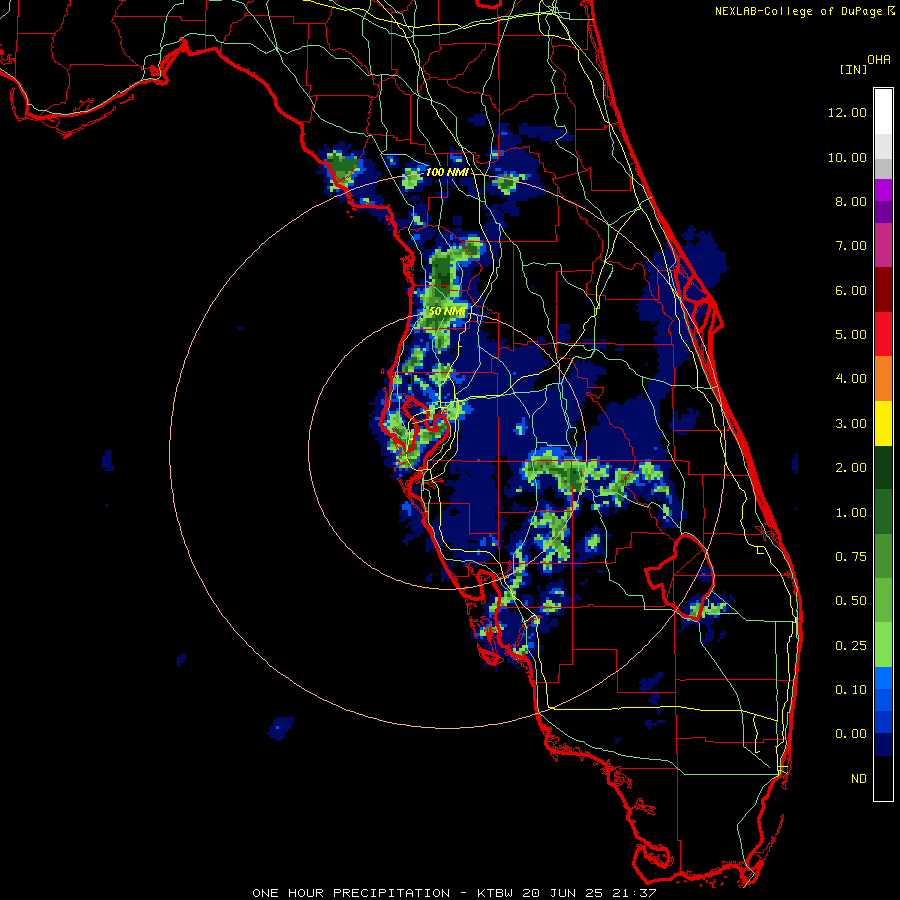
Task: Click the 4.00 legend value
Action: click(851, 379)
